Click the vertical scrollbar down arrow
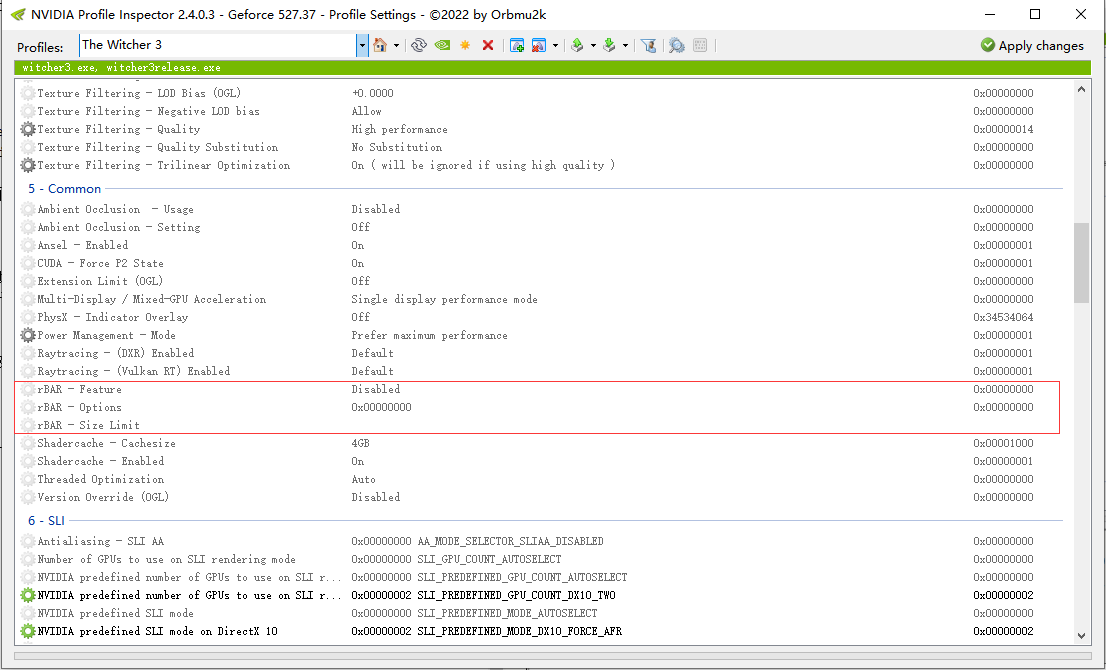 tap(1081, 635)
